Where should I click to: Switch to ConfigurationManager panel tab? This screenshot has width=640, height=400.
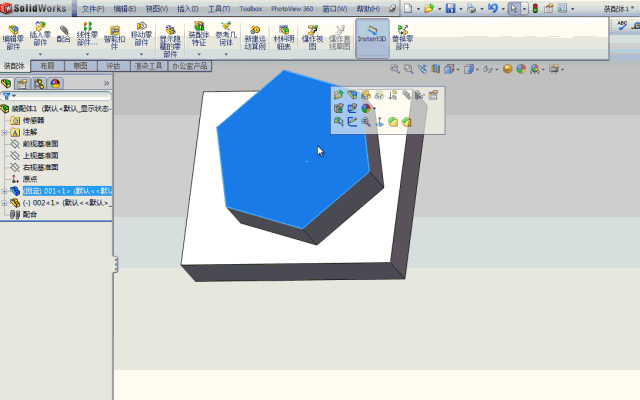[39, 84]
